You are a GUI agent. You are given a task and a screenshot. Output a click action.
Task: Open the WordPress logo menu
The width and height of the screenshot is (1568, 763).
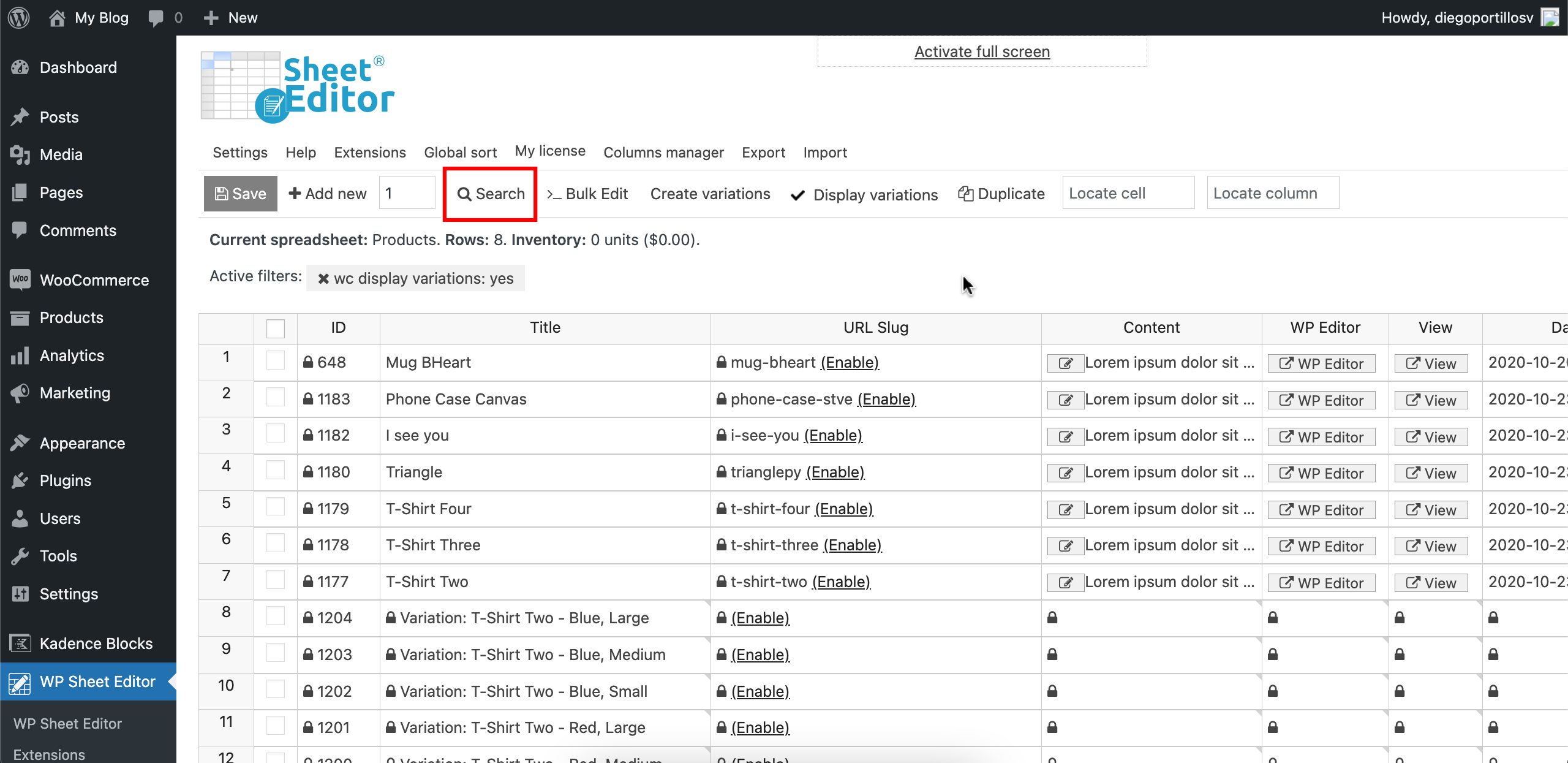click(x=19, y=17)
